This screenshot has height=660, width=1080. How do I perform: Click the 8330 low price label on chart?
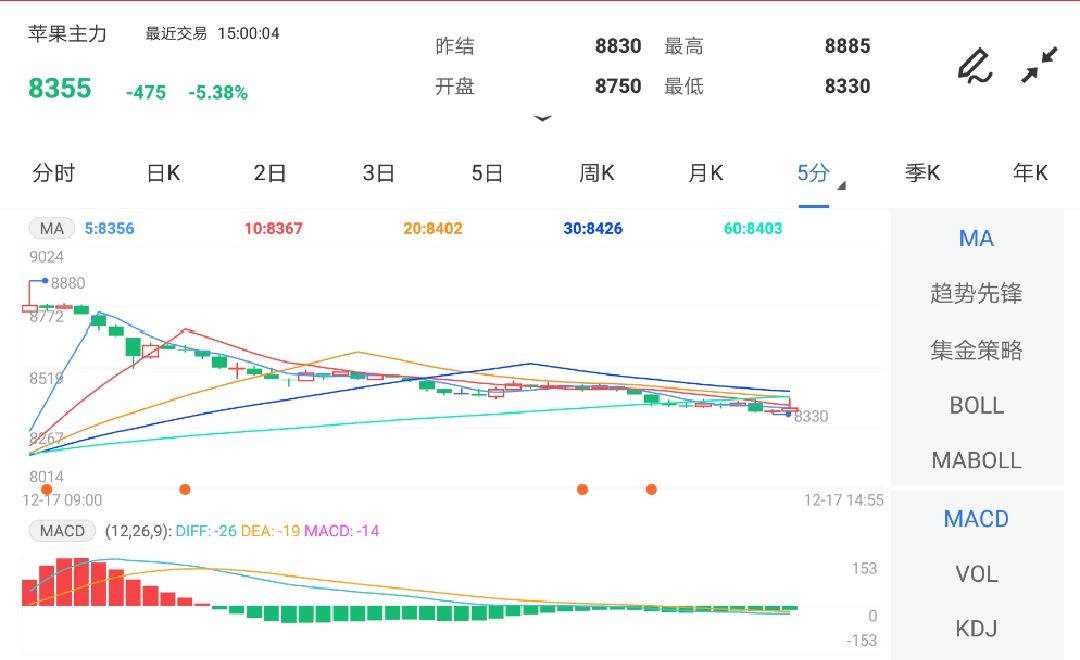pyautogui.click(x=811, y=416)
